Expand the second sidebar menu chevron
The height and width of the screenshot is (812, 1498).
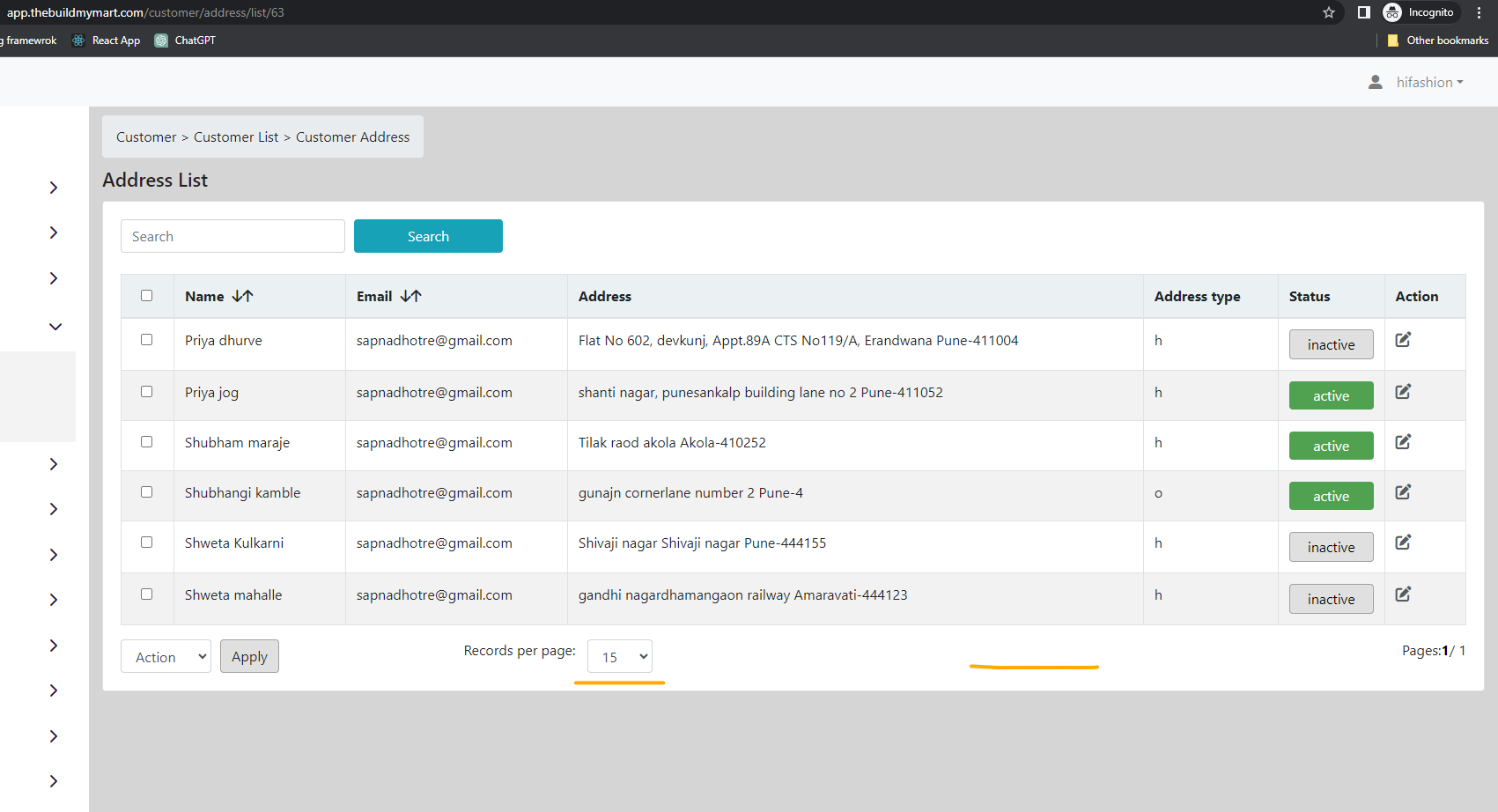tap(54, 233)
